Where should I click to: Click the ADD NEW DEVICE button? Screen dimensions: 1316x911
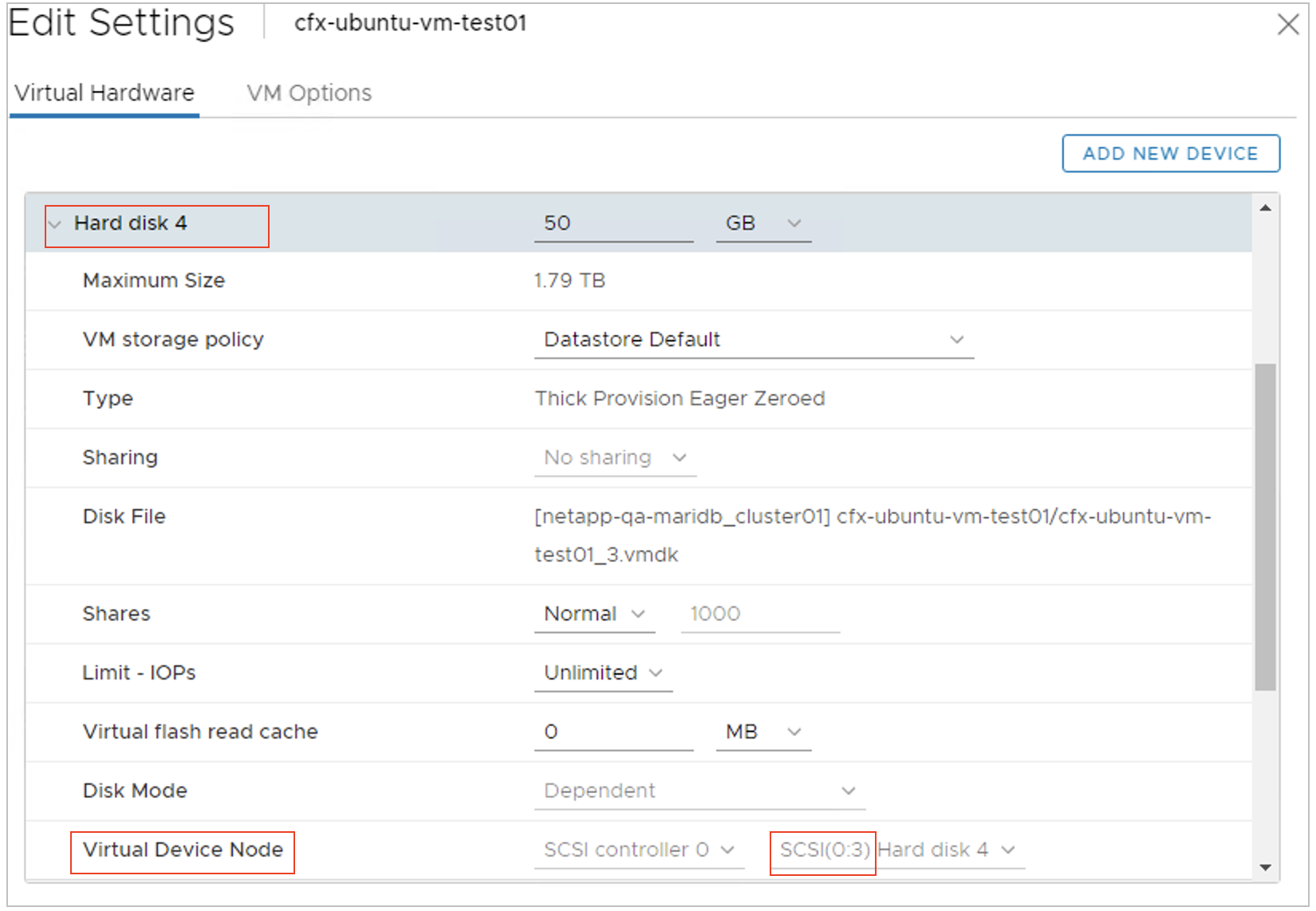[x=1171, y=153]
